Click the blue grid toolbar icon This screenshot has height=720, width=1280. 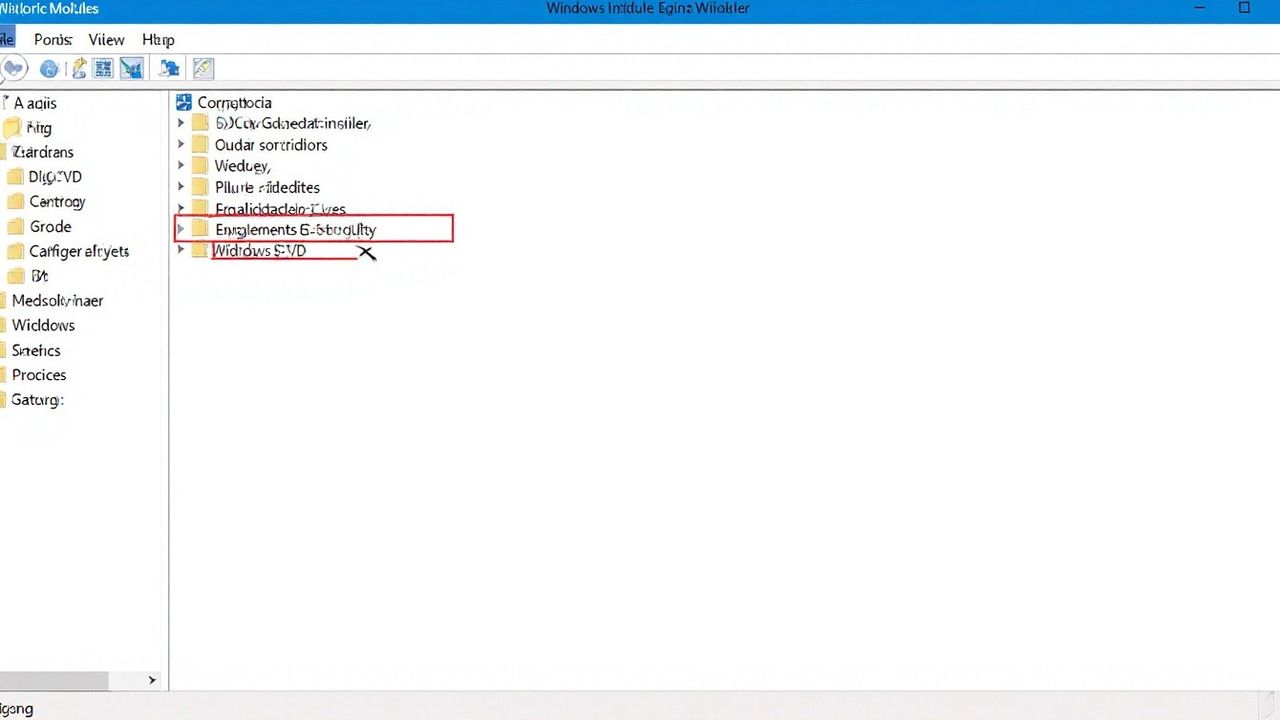pos(103,68)
